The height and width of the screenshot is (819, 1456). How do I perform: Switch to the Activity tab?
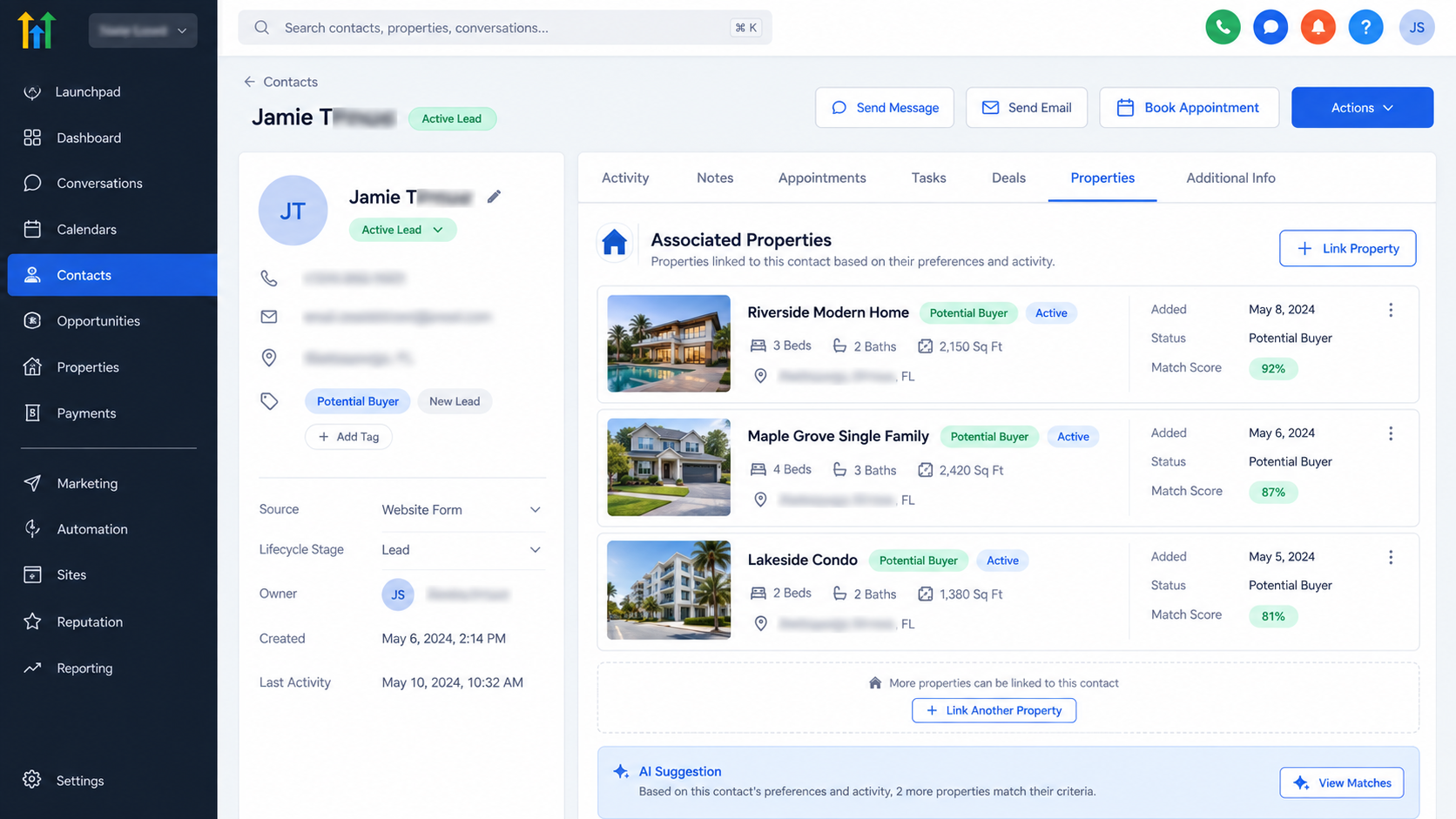(625, 178)
